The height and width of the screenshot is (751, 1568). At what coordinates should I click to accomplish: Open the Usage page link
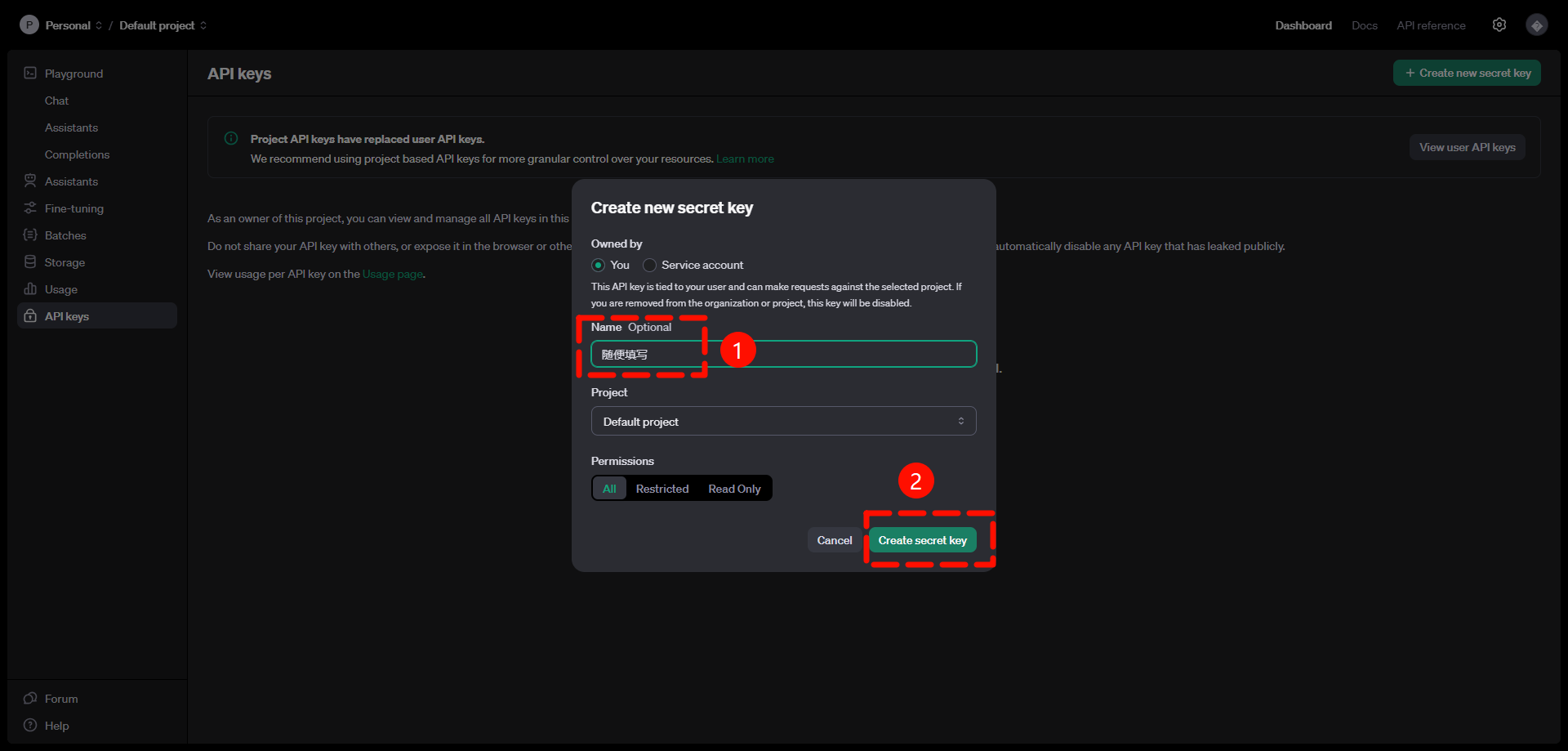coord(392,274)
